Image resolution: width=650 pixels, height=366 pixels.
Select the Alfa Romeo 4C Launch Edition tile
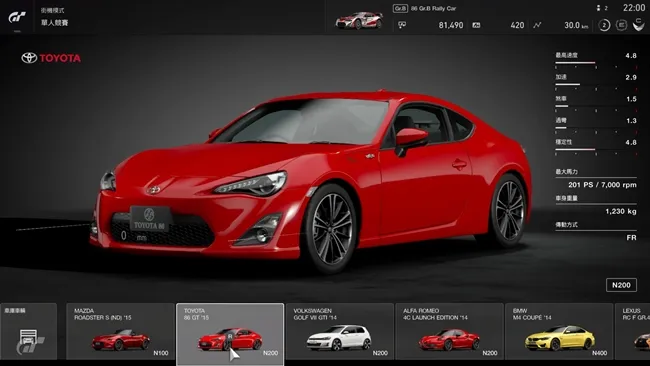click(449, 331)
